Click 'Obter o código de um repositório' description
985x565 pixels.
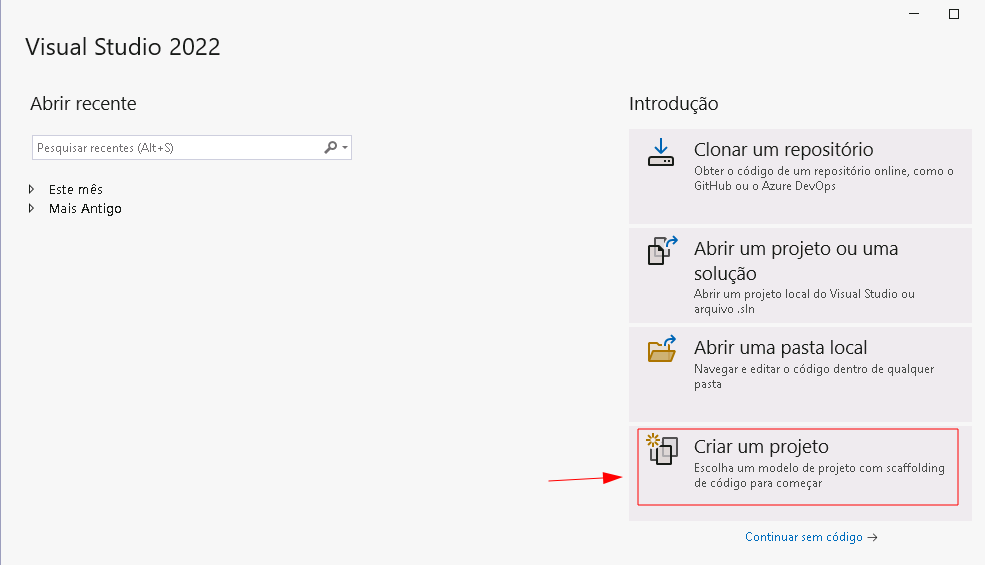824,178
